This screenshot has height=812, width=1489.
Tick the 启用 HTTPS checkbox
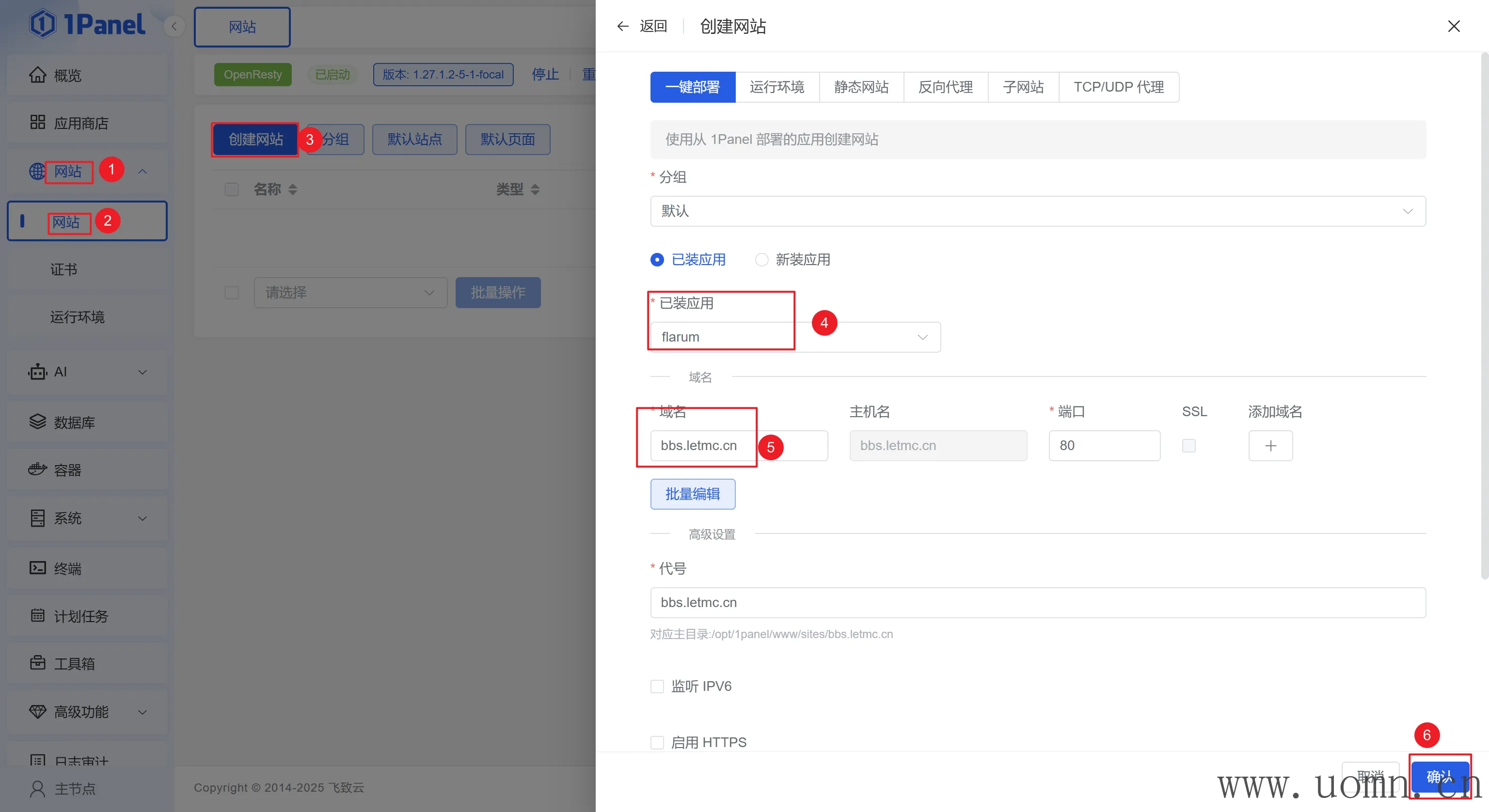coord(657,742)
